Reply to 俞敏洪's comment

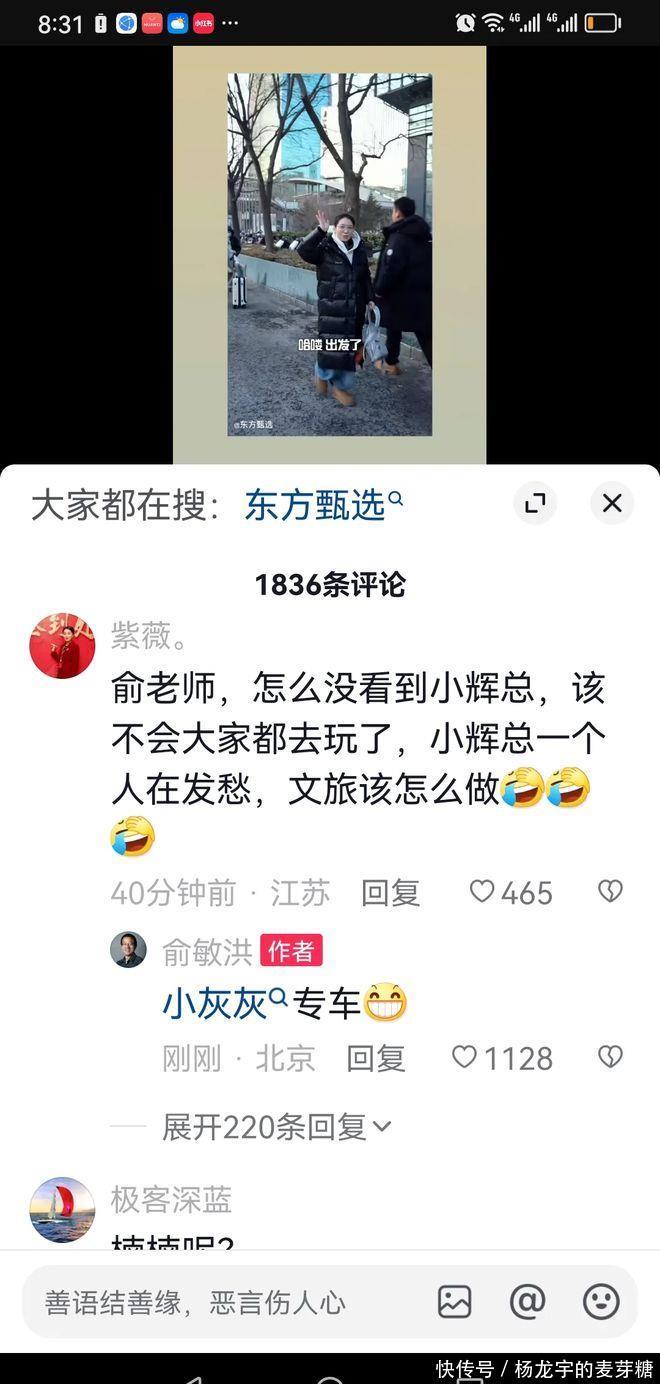[x=376, y=1058]
